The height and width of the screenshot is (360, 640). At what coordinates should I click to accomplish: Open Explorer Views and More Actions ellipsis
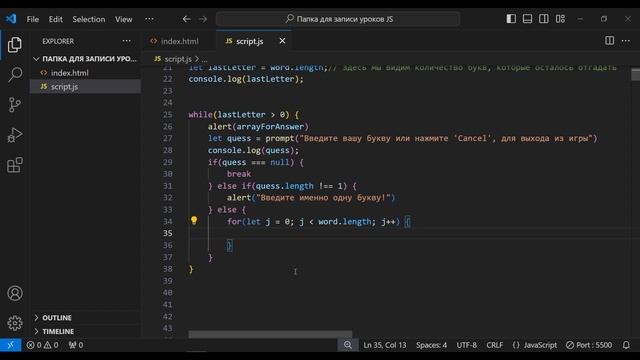(127, 41)
